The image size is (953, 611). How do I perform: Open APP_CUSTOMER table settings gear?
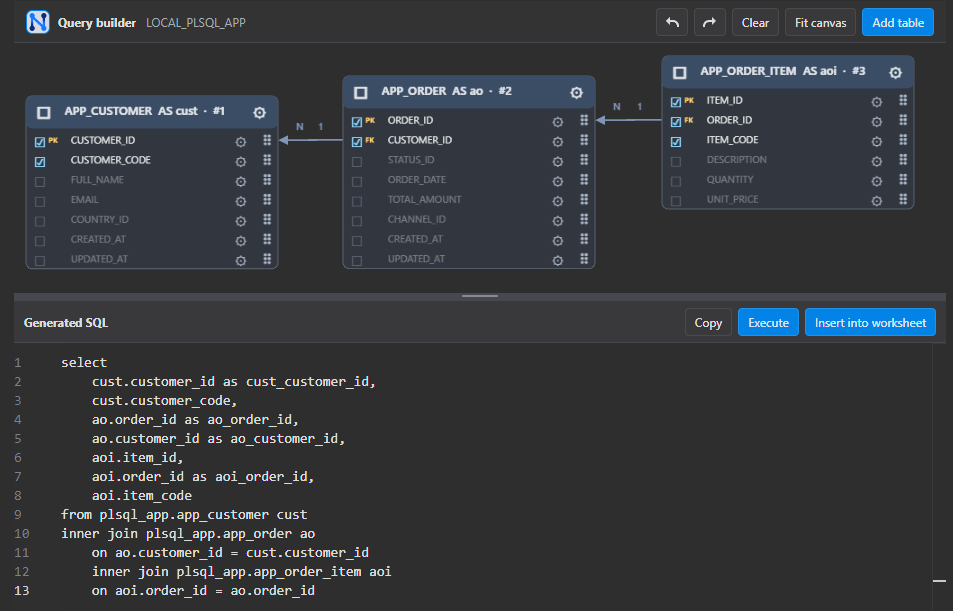pyautogui.click(x=260, y=112)
